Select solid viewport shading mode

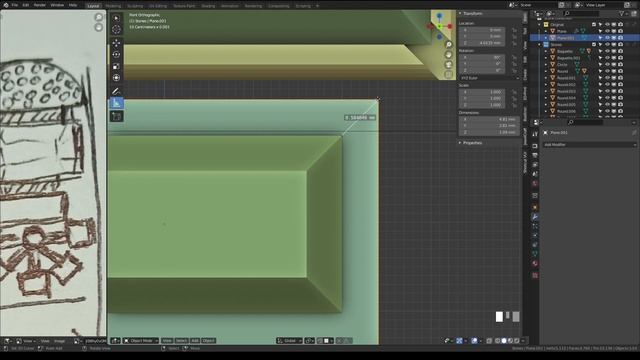coord(504,341)
